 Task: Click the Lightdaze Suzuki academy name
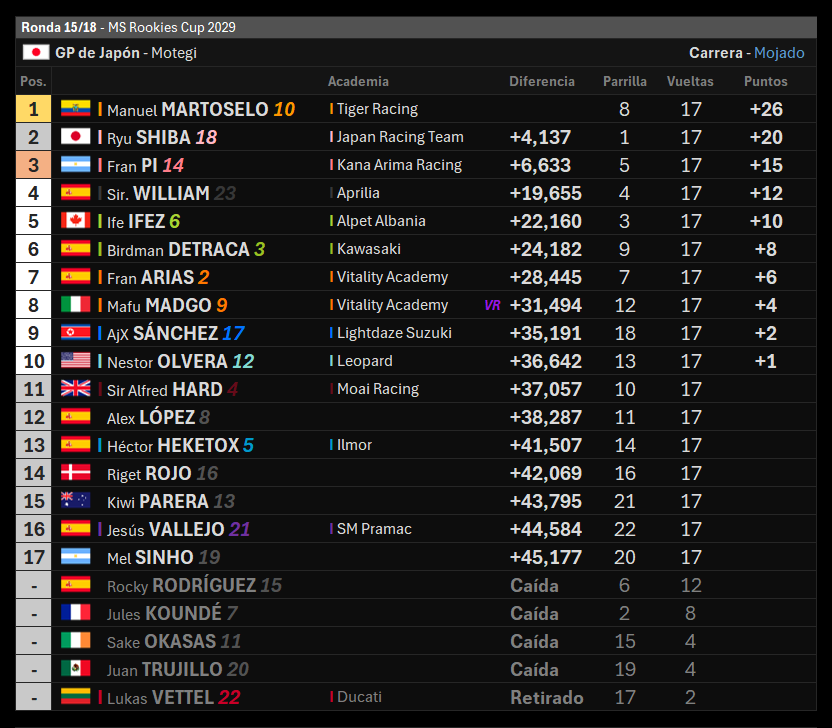coord(394,333)
